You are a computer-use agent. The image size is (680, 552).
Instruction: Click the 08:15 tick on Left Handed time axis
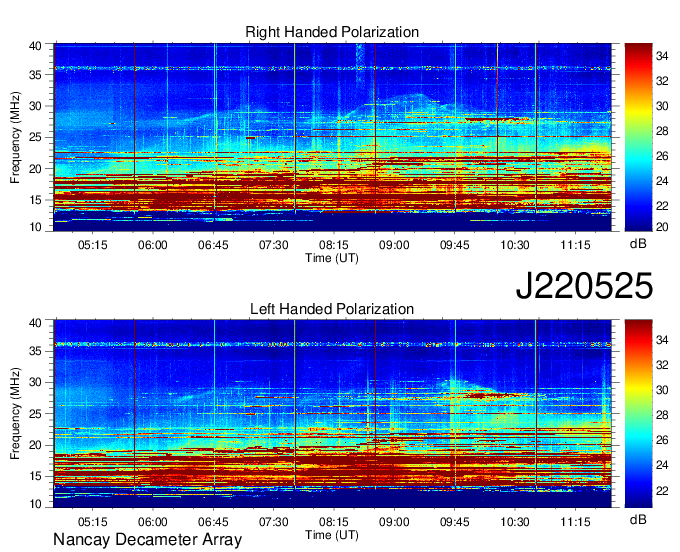pos(333,522)
